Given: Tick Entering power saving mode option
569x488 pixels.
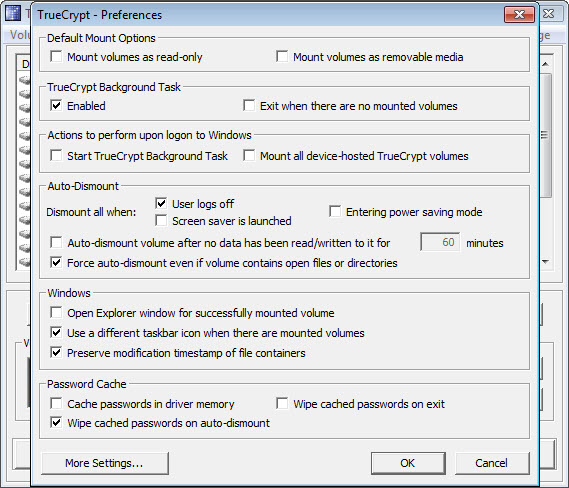Looking at the screenshot, I should click(x=335, y=212).
